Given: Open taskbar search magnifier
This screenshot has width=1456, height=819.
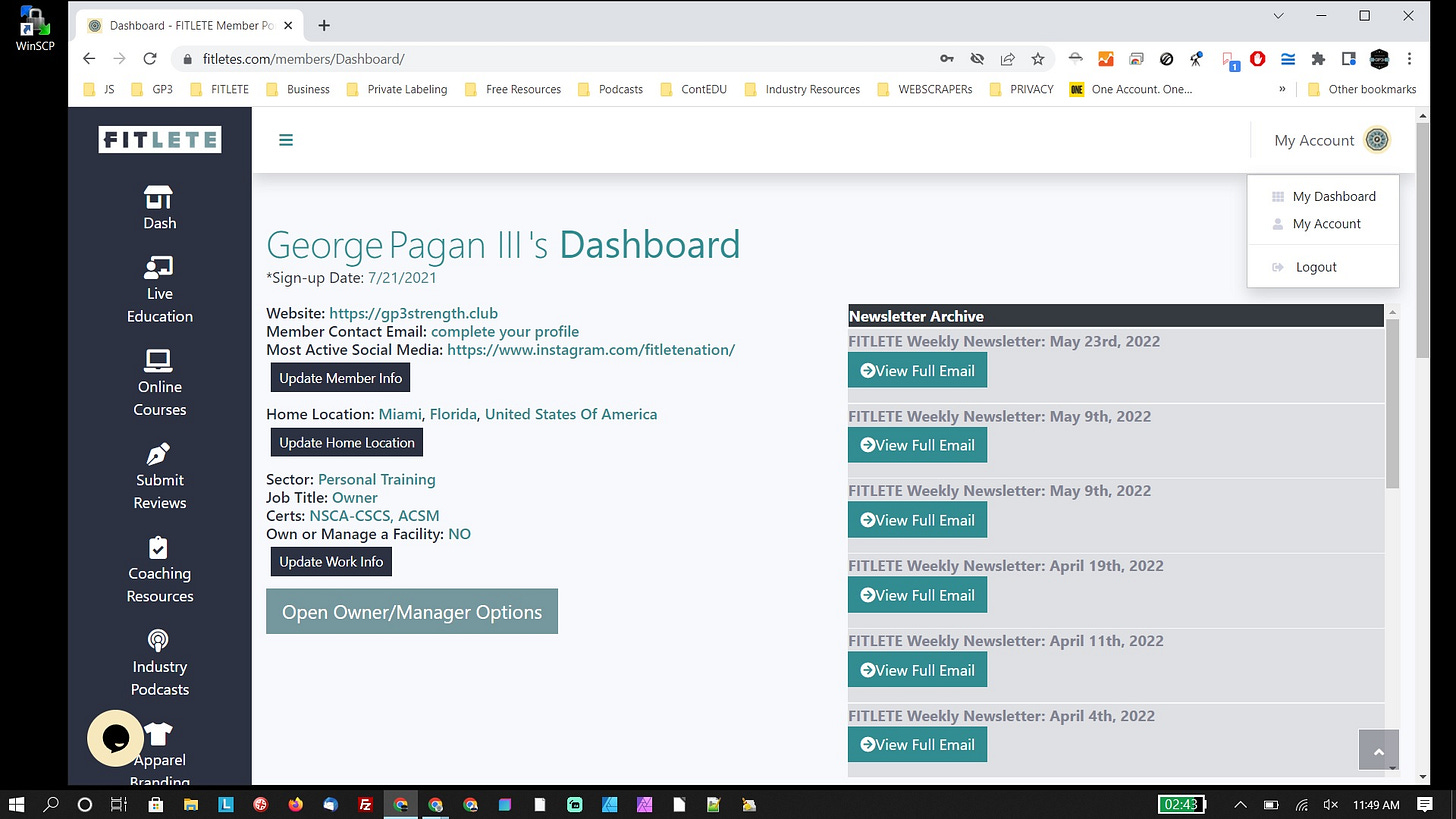Looking at the screenshot, I should tap(51, 804).
